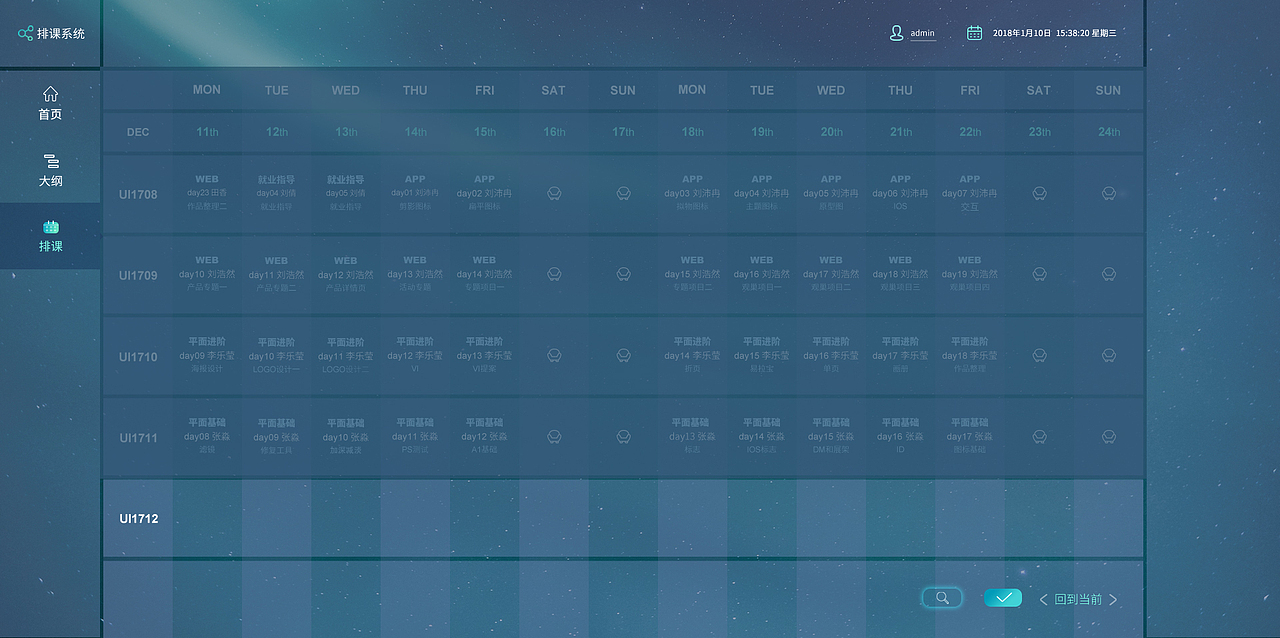
Task: Open 平面进阶 day15 李乐莹 lesson
Action: point(762,355)
